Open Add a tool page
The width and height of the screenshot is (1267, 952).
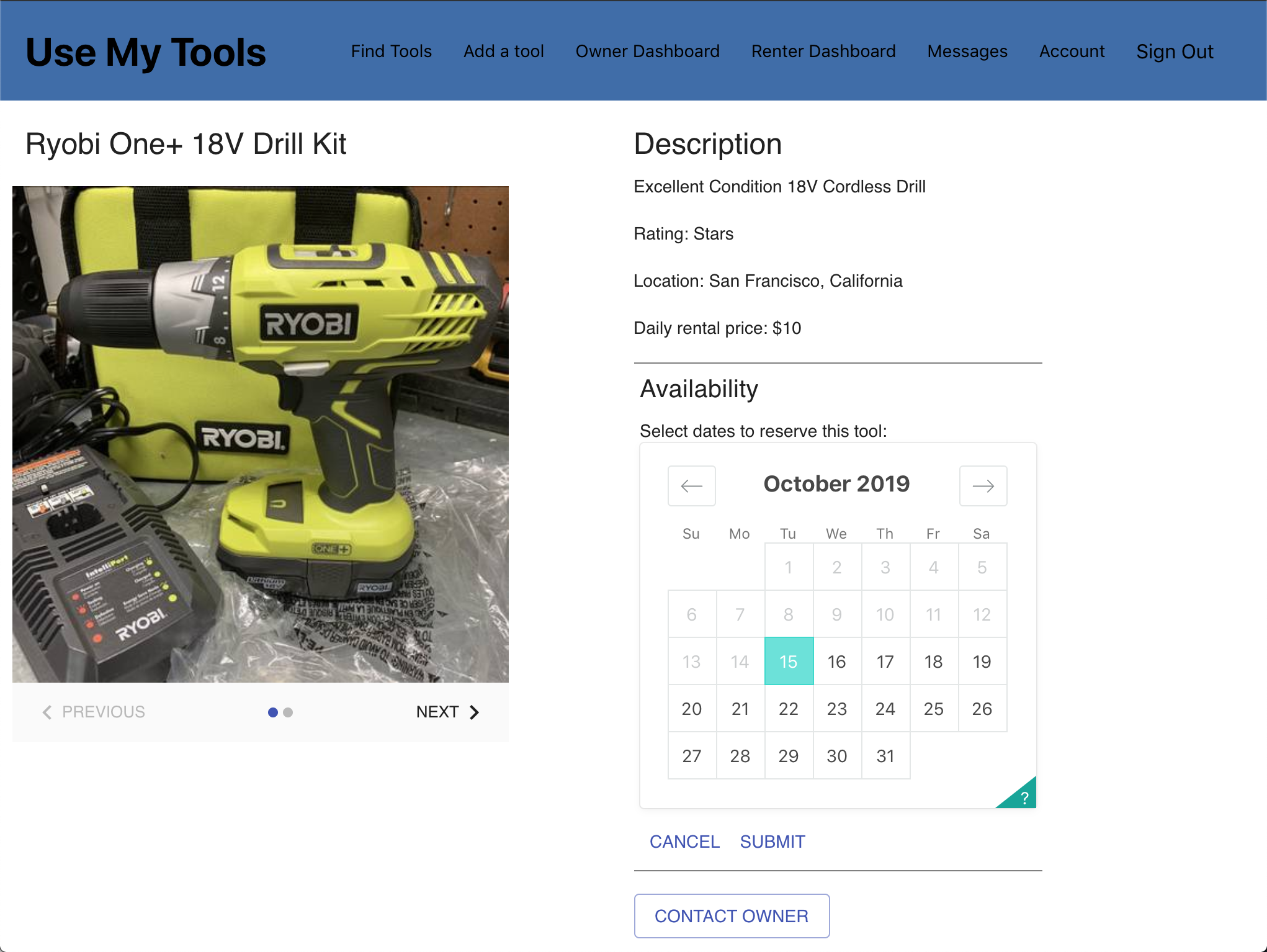tap(503, 51)
